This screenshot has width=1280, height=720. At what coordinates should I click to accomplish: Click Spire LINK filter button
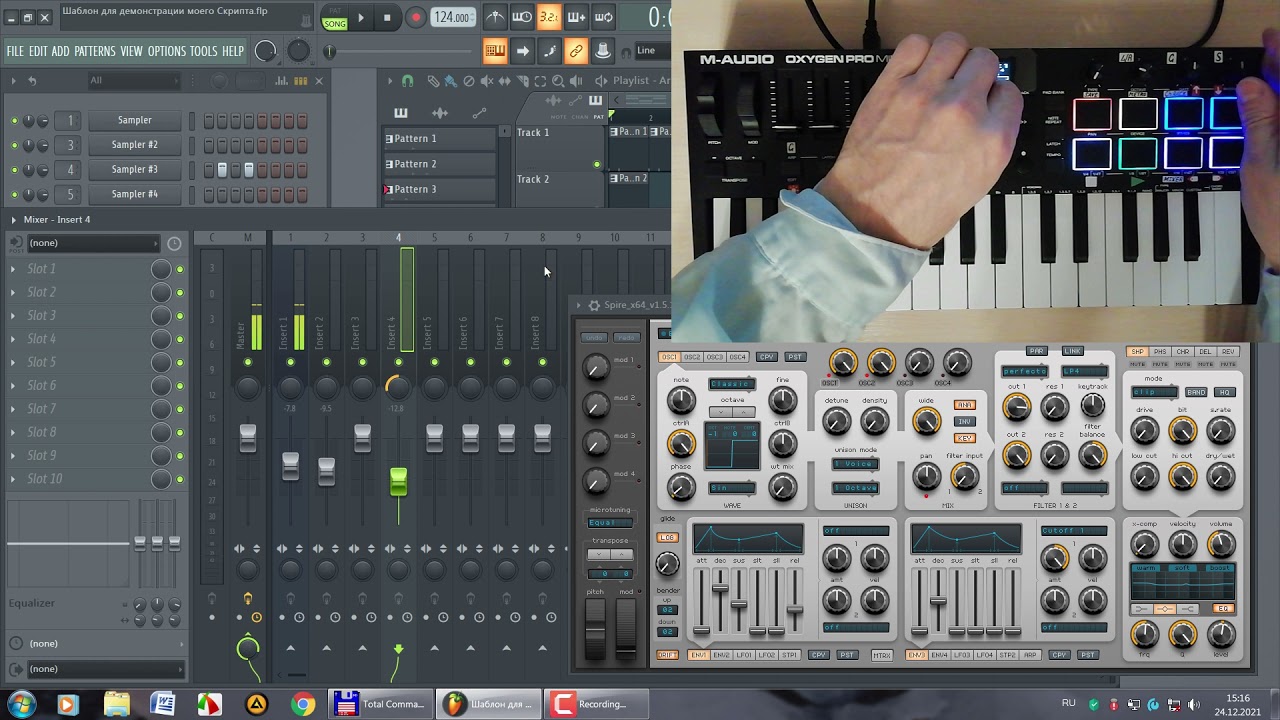click(x=1072, y=351)
